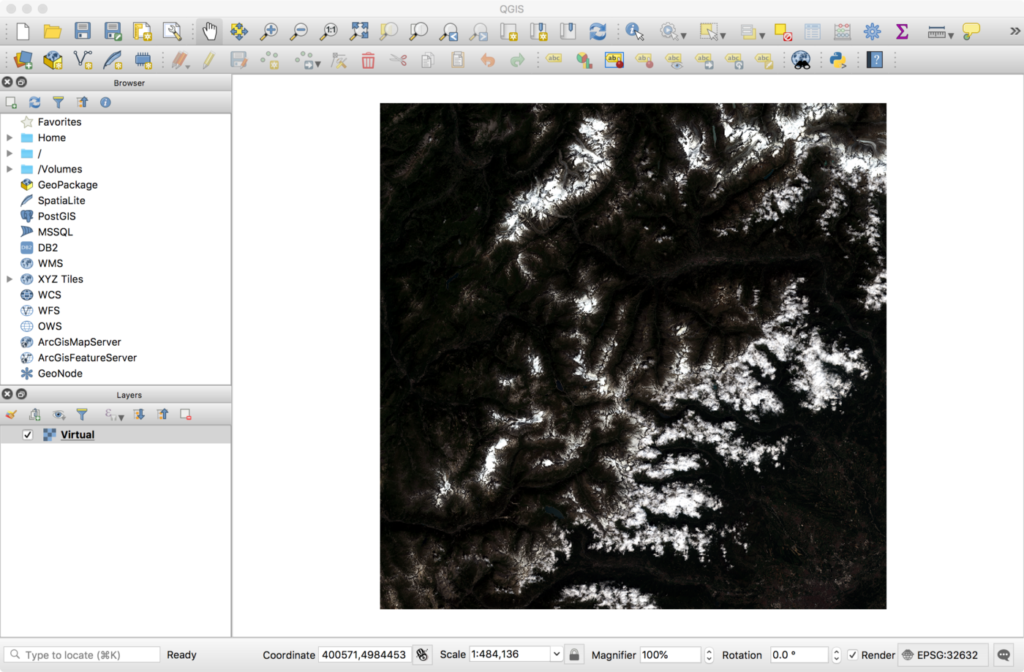Image resolution: width=1024 pixels, height=672 pixels.
Task: Open the Data Source Manager
Action: [23, 60]
